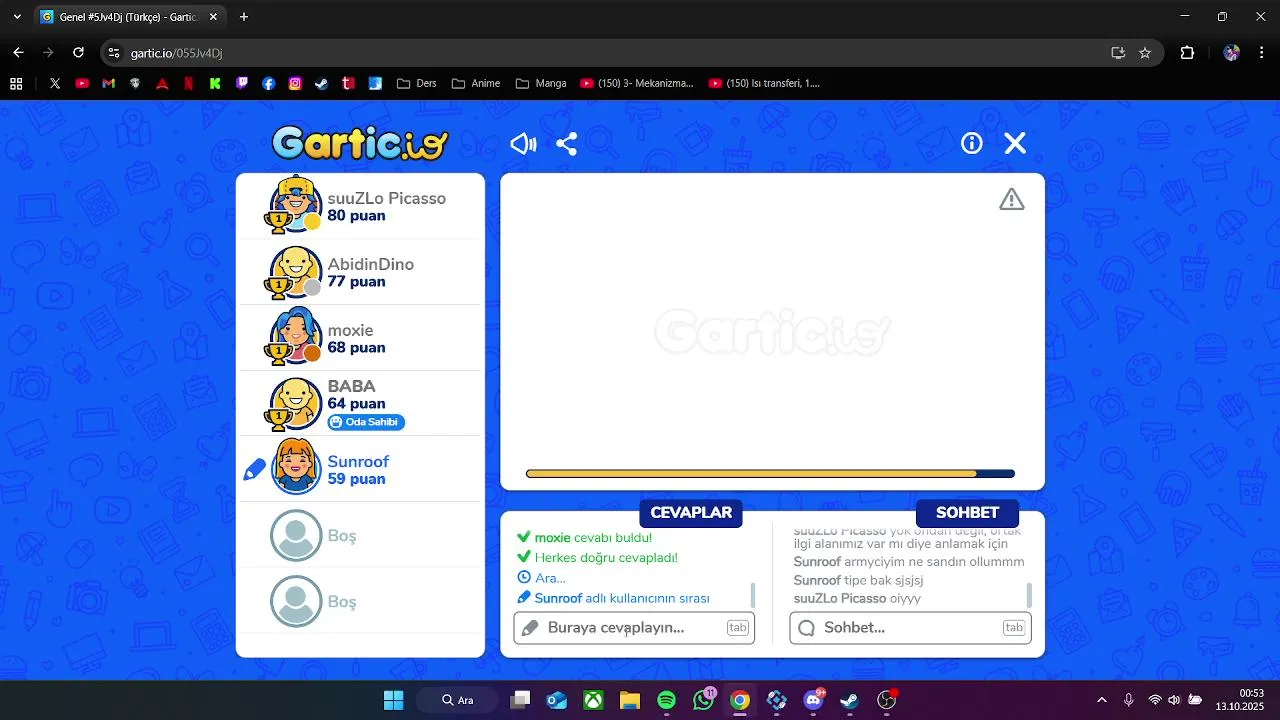Open the Twitch bookmark
Viewport: 1280px width, 720px height.
coord(242,84)
